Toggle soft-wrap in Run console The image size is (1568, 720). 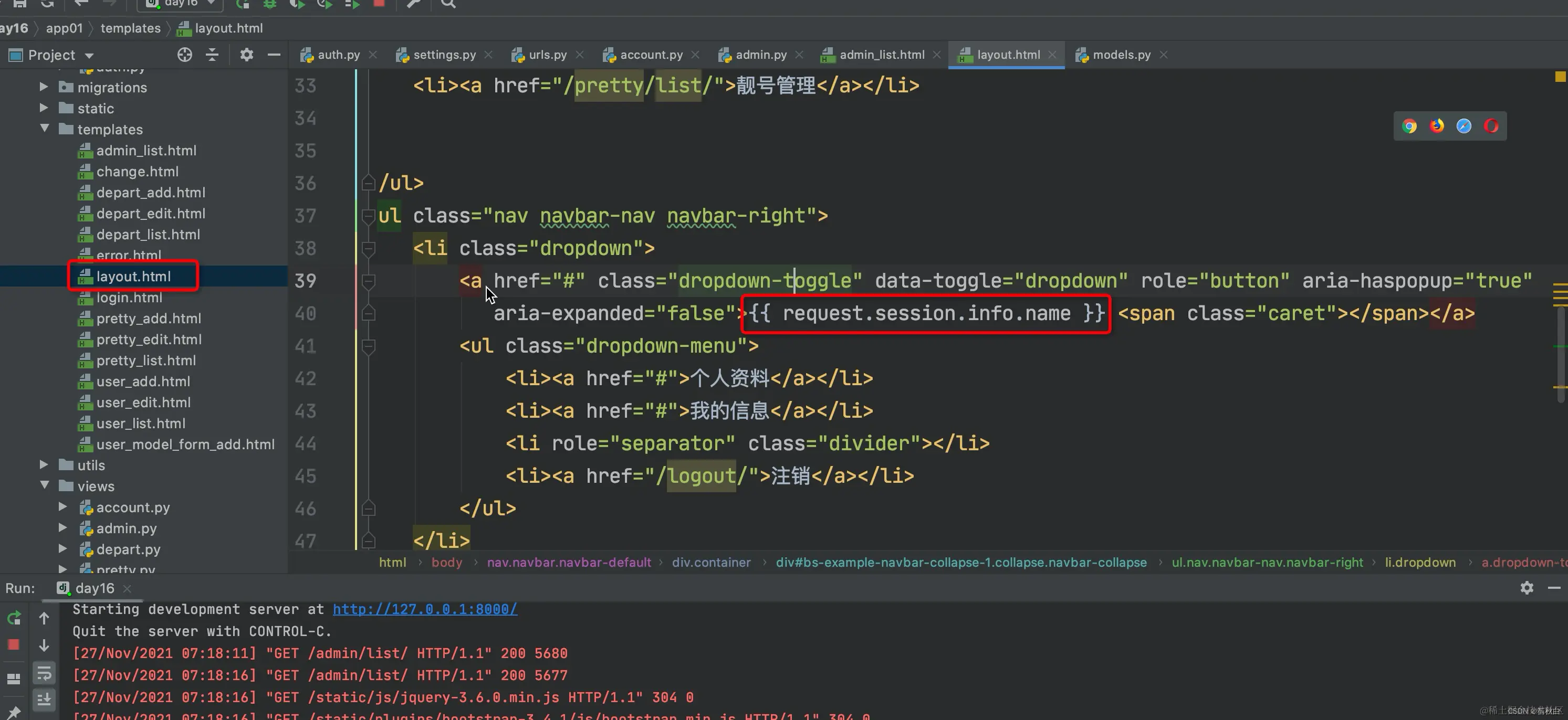point(44,673)
